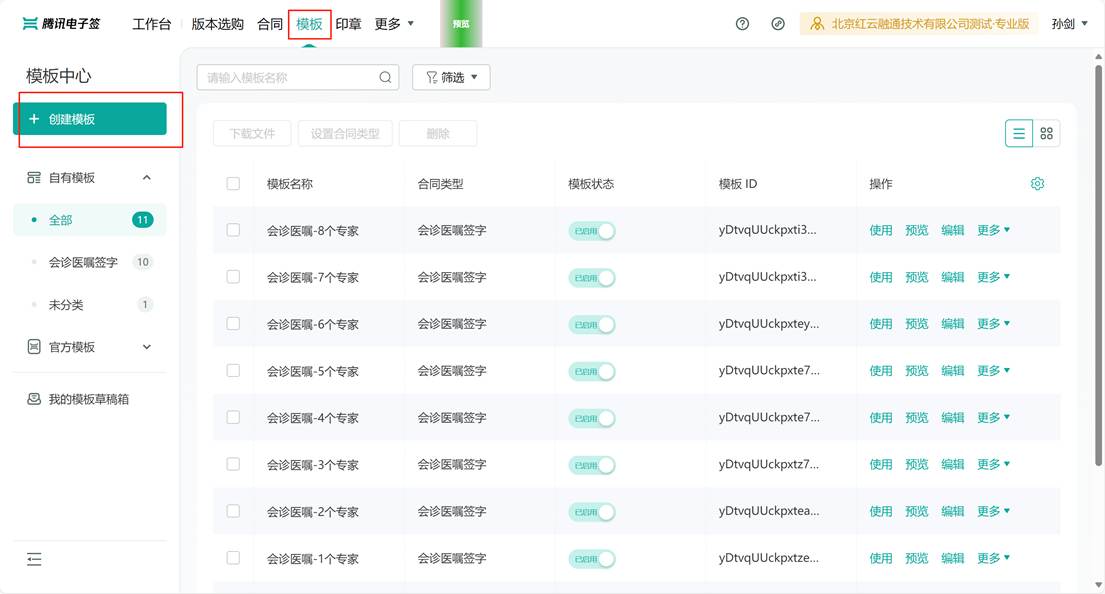
Task: Toggle status switch for 会诊医嘱-8个专家
Action: tap(591, 231)
